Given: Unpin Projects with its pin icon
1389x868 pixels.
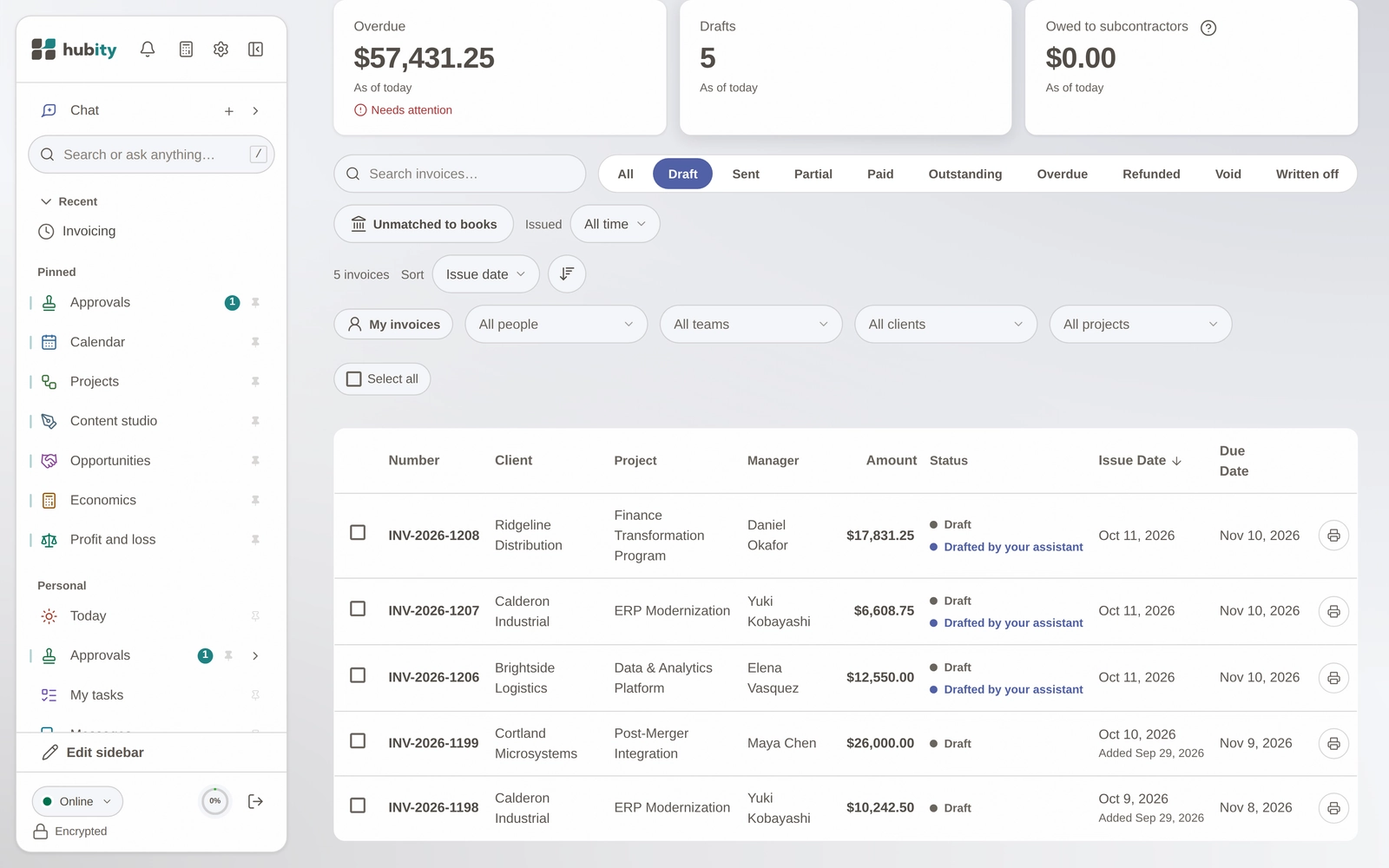Looking at the screenshot, I should 255,382.
